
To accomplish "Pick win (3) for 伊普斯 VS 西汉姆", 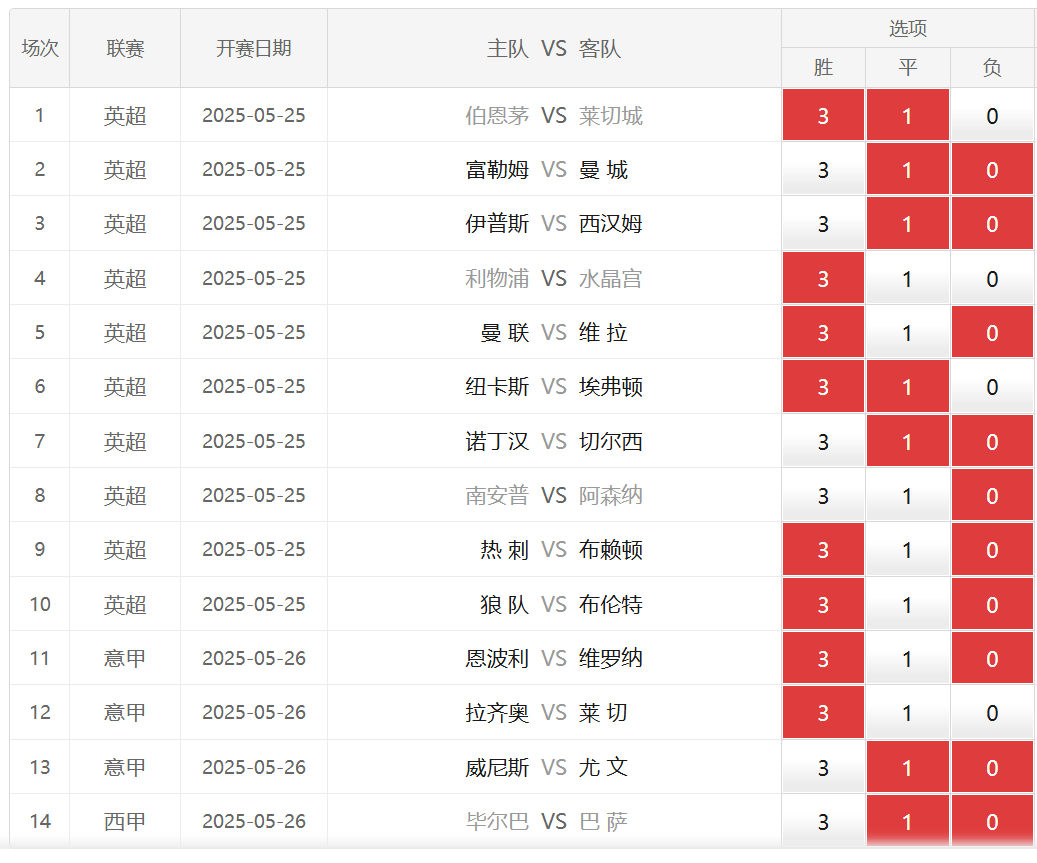I will coord(823,224).
